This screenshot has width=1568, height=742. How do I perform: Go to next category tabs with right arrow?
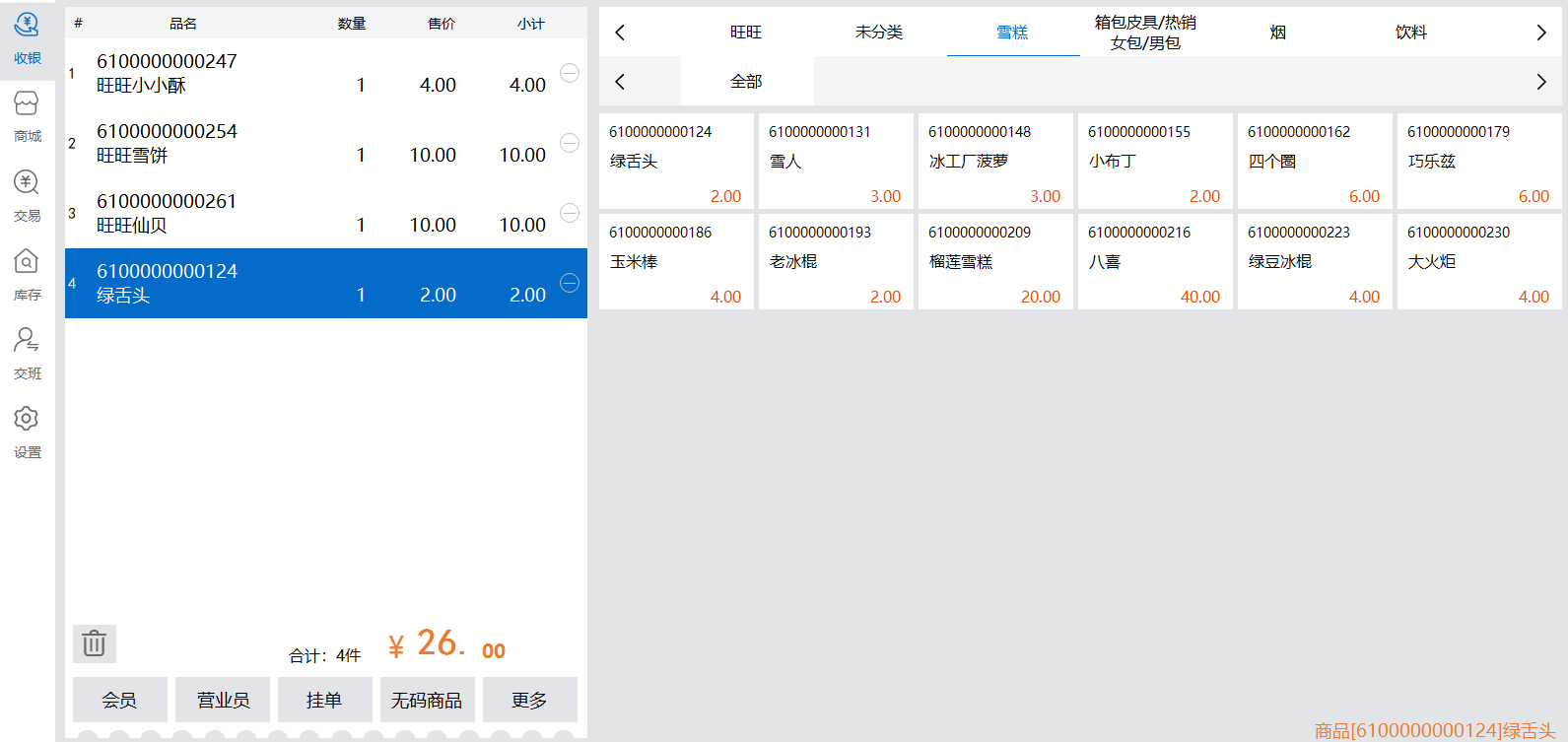(1541, 33)
